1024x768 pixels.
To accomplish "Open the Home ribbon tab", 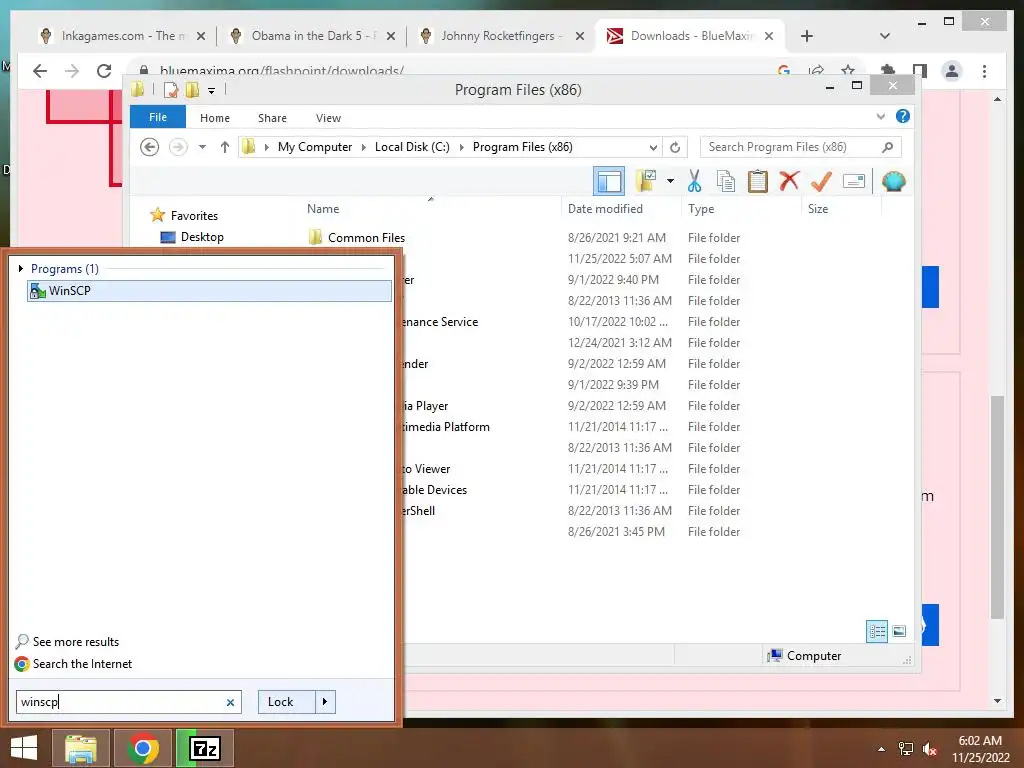I will 215,118.
